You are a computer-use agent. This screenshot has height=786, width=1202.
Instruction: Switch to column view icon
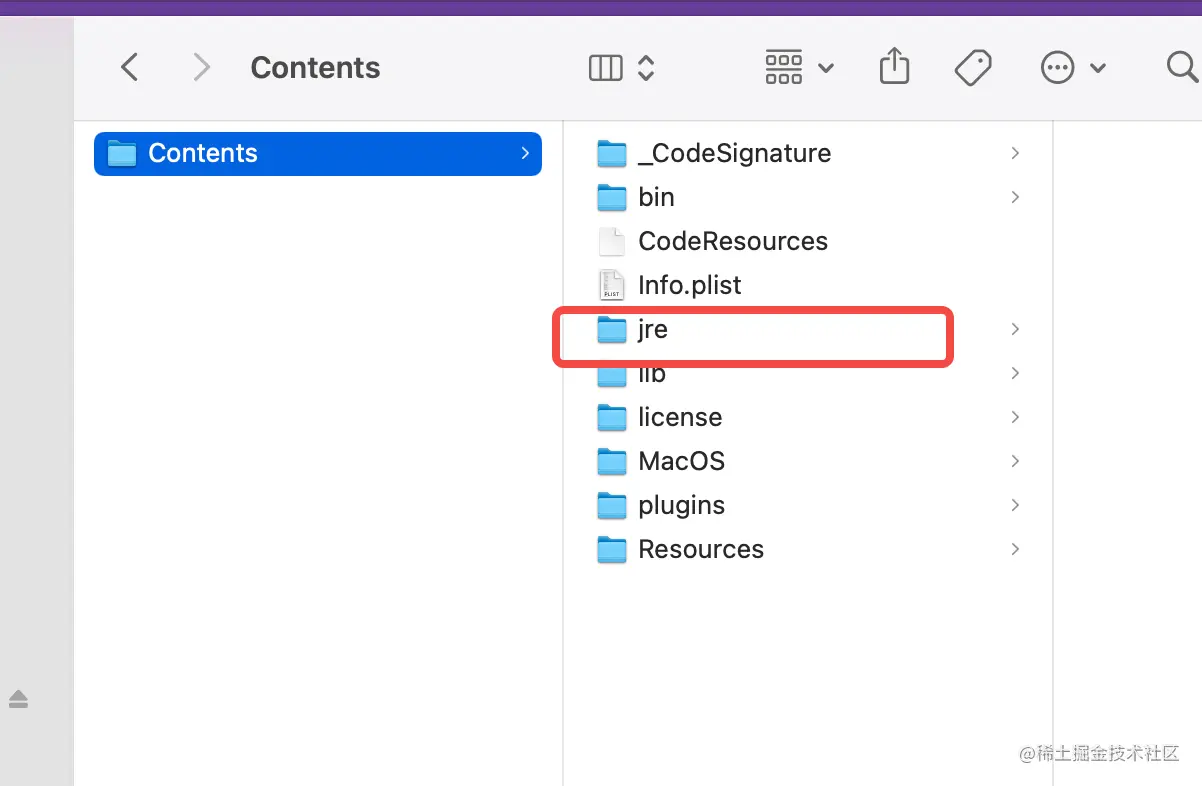(x=606, y=67)
